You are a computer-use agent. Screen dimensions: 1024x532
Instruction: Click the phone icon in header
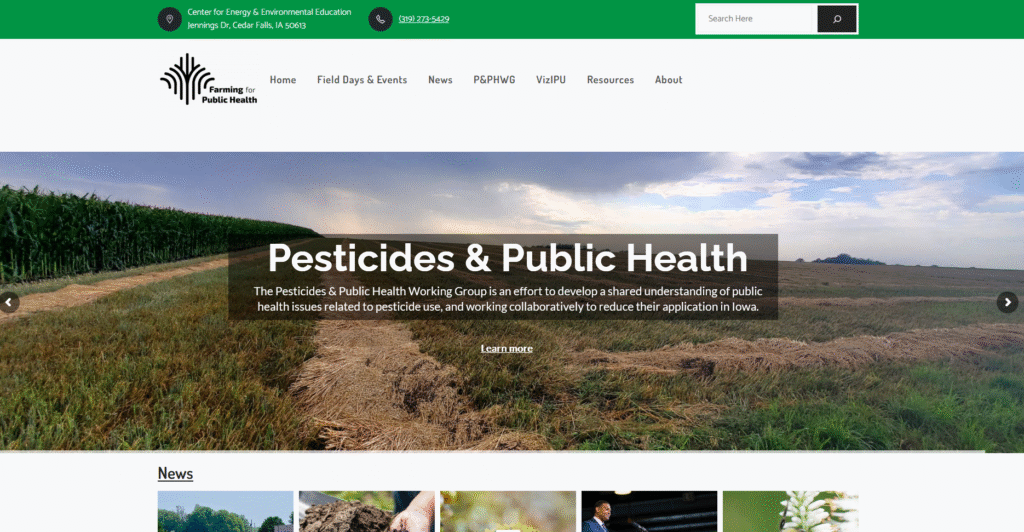(380, 19)
